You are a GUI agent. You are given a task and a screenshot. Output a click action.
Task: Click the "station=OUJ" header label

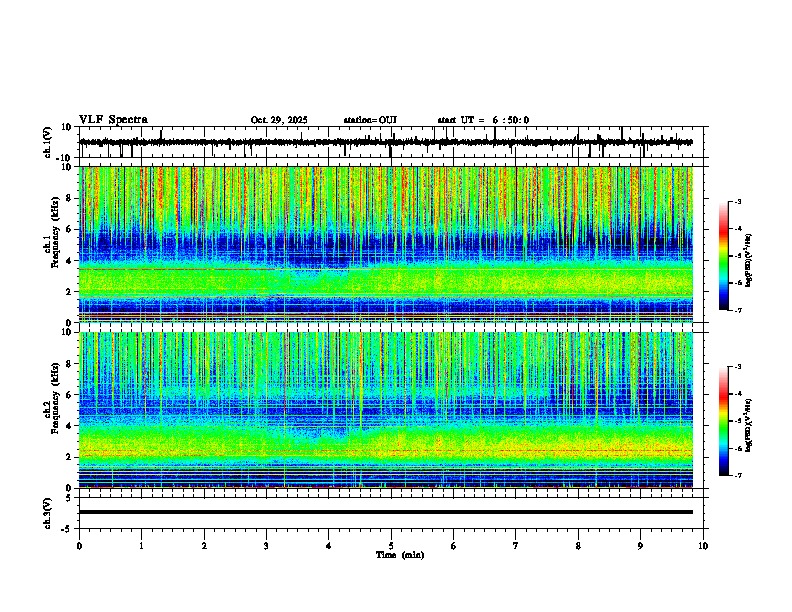coord(370,120)
